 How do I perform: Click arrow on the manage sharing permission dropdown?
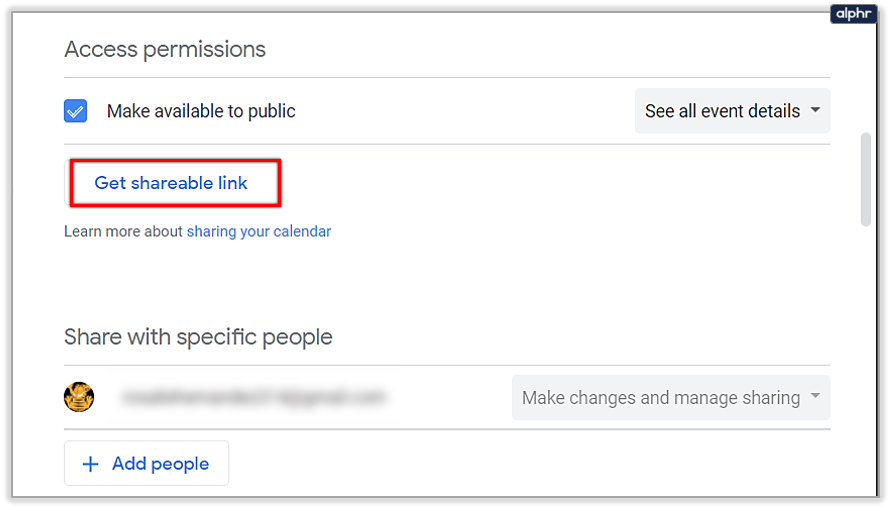pyautogui.click(x=816, y=397)
